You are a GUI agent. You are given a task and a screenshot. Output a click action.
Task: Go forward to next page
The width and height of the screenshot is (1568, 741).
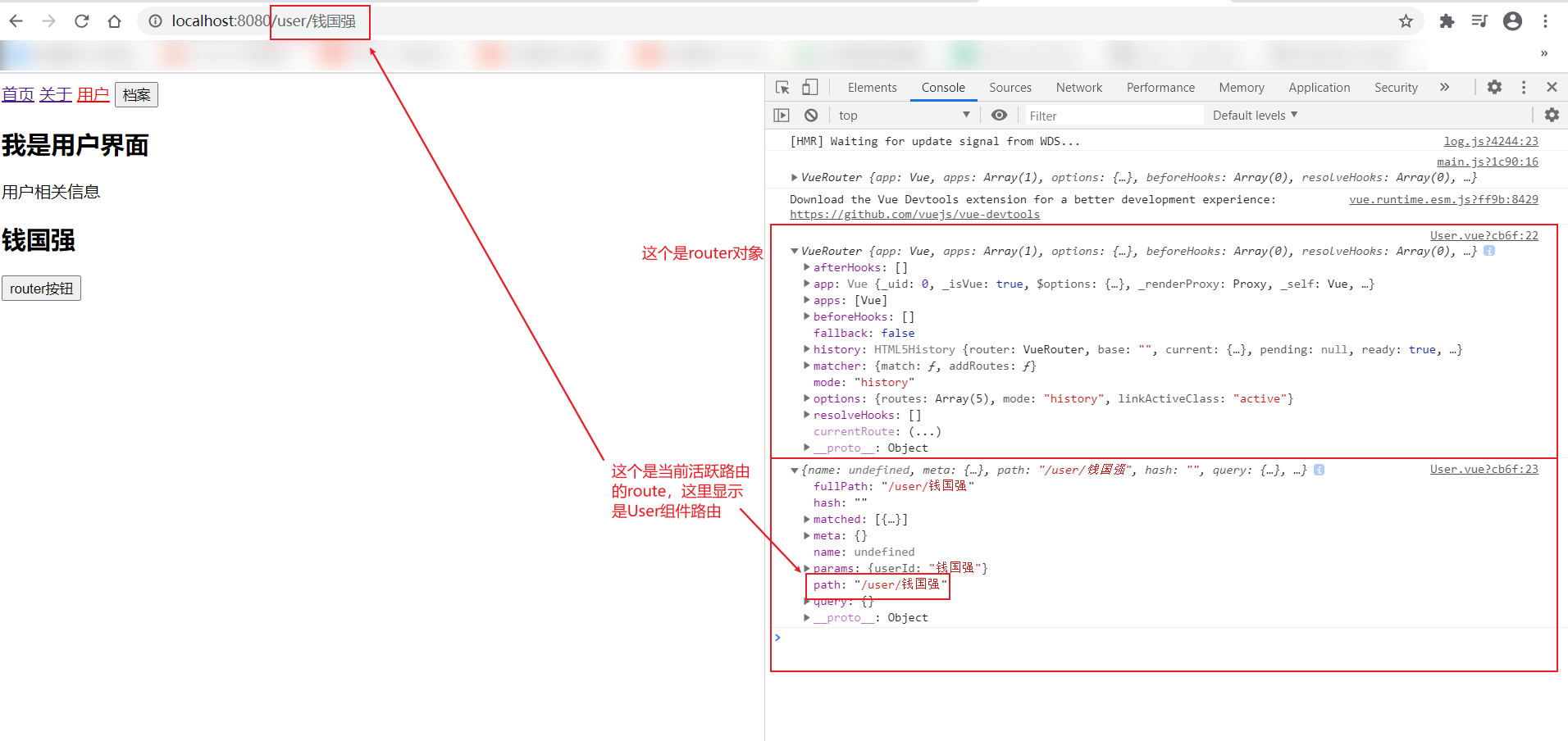[x=48, y=21]
